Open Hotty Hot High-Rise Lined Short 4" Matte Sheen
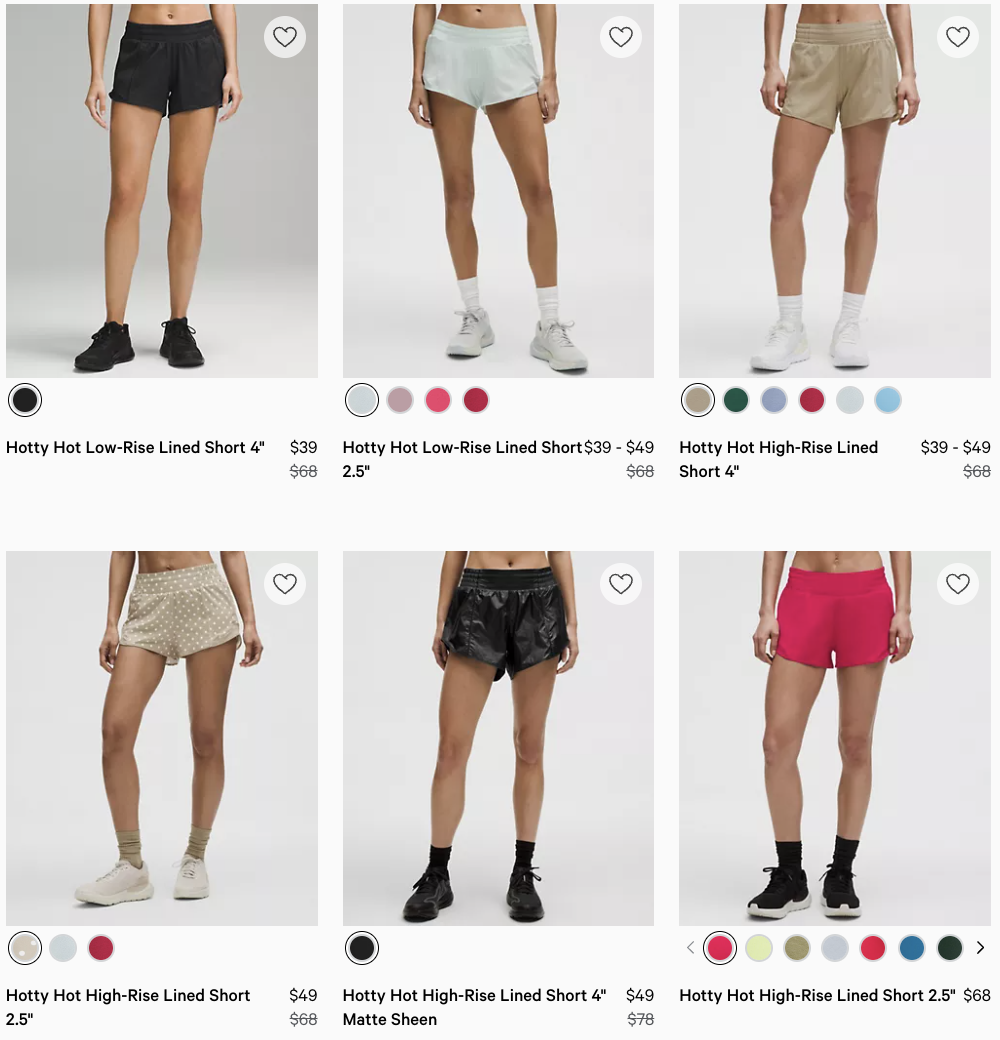The width and height of the screenshot is (1000, 1040). [x=474, y=1007]
